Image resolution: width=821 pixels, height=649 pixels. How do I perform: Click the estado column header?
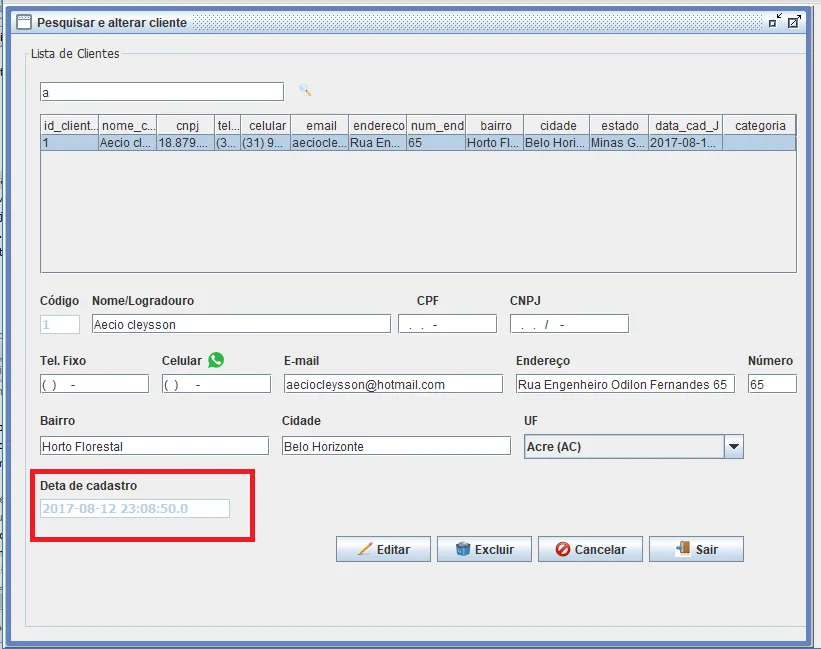coord(619,126)
